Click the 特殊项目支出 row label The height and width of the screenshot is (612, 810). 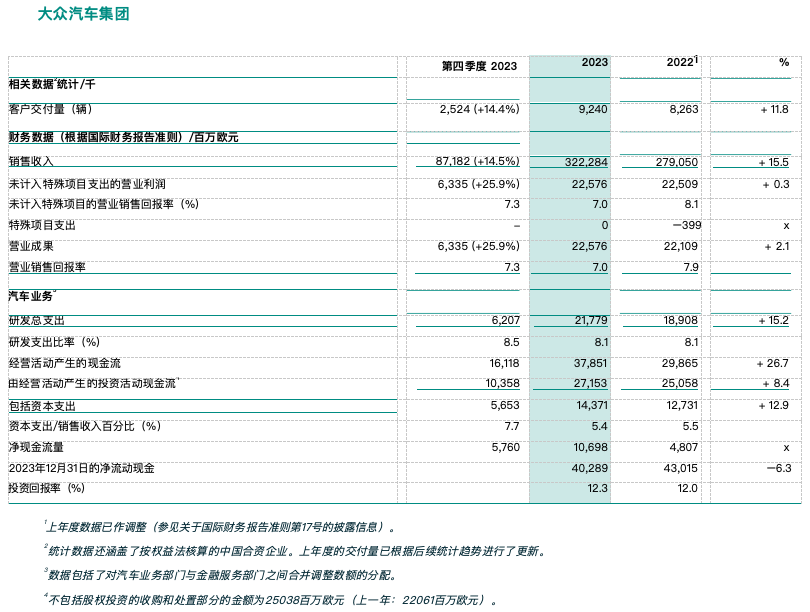point(42,225)
